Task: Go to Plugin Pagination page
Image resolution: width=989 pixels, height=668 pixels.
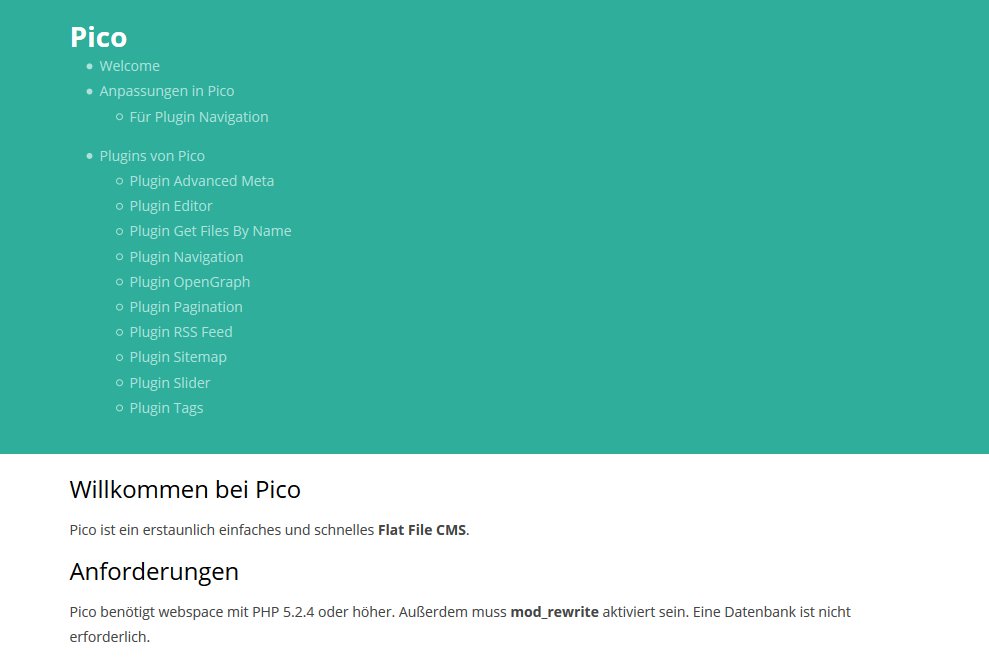Action: (185, 307)
